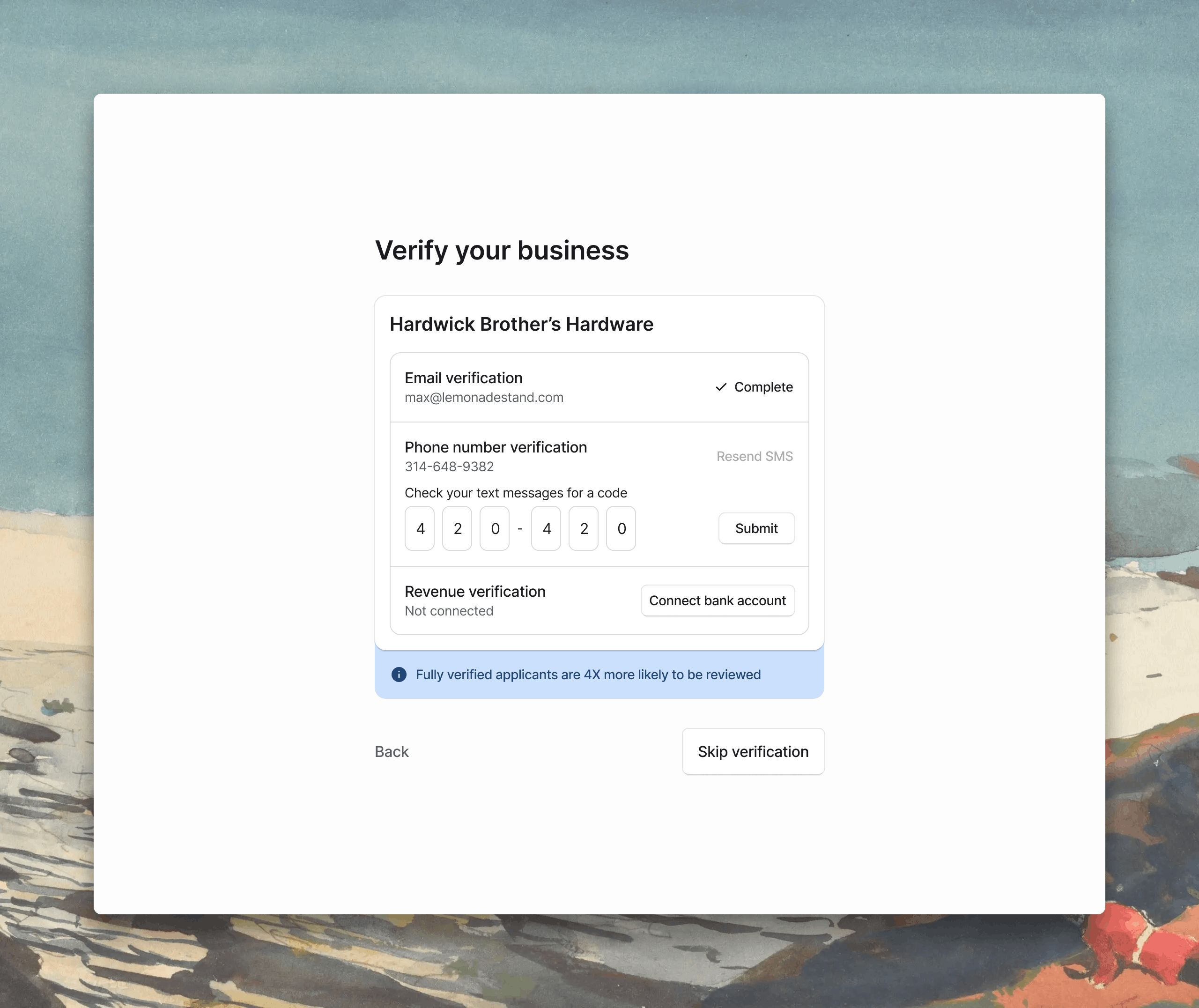Viewport: 1199px width, 1008px height.
Task: Select the email max@lemonadestand.com
Action: coord(483,397)
